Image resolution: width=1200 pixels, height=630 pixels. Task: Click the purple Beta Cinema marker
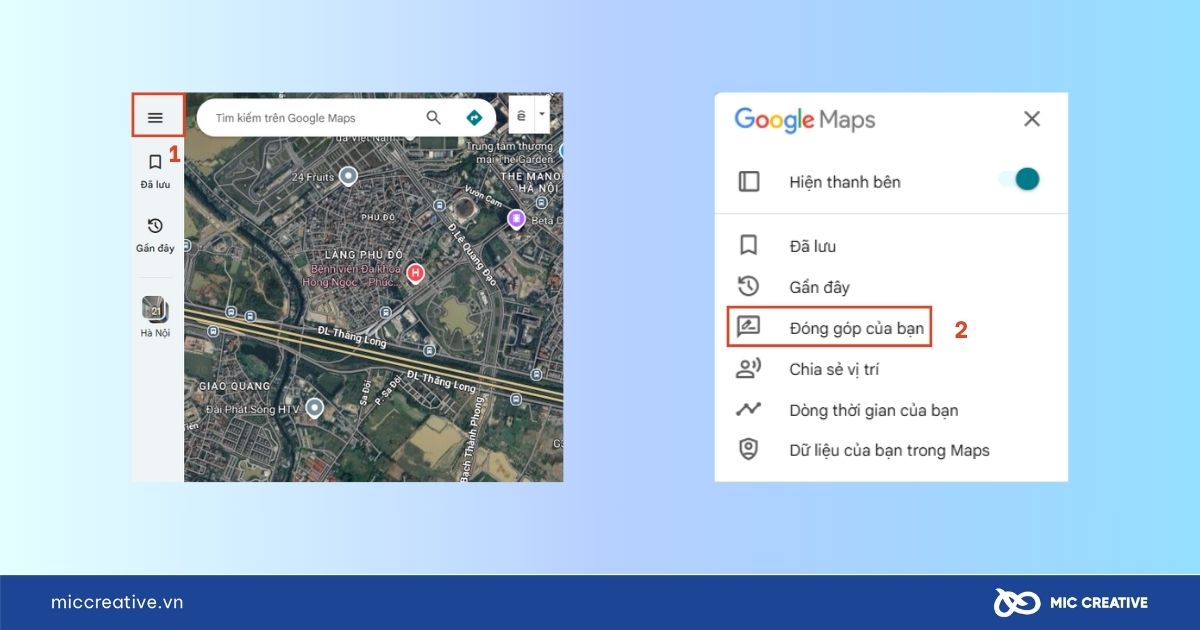point(517,218)
